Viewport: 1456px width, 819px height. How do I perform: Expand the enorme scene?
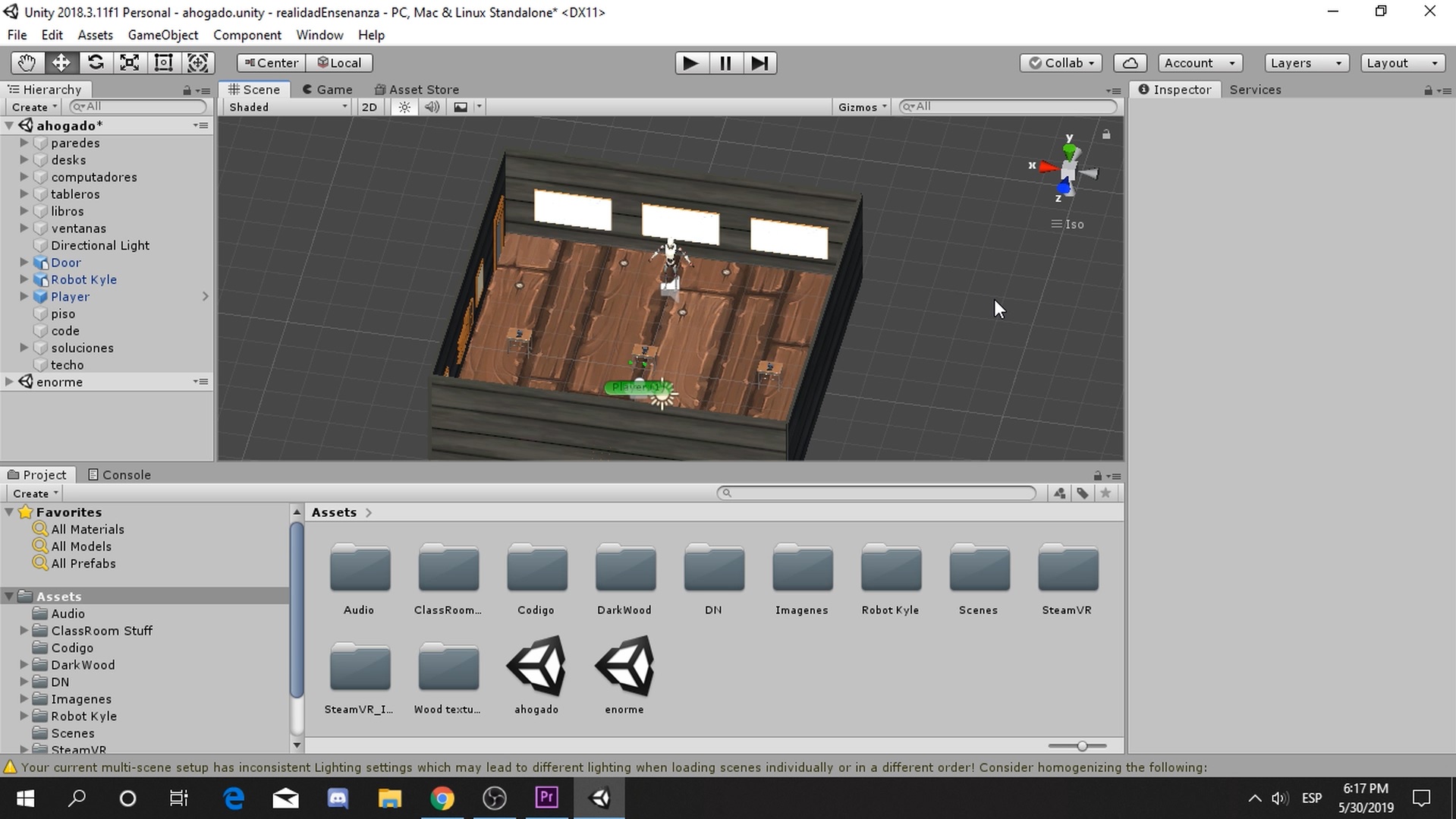coord(9,382)
